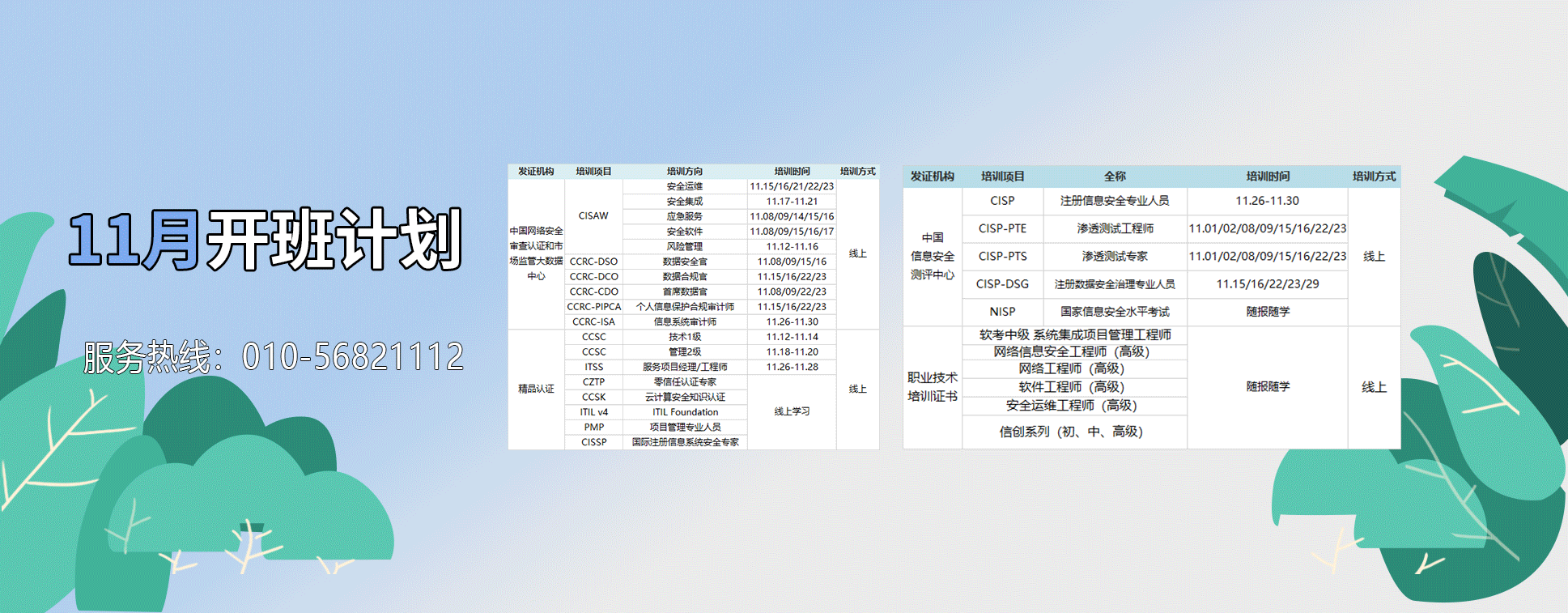Click the CISP-DSG cell
1568x613 pixels.
1002,284
